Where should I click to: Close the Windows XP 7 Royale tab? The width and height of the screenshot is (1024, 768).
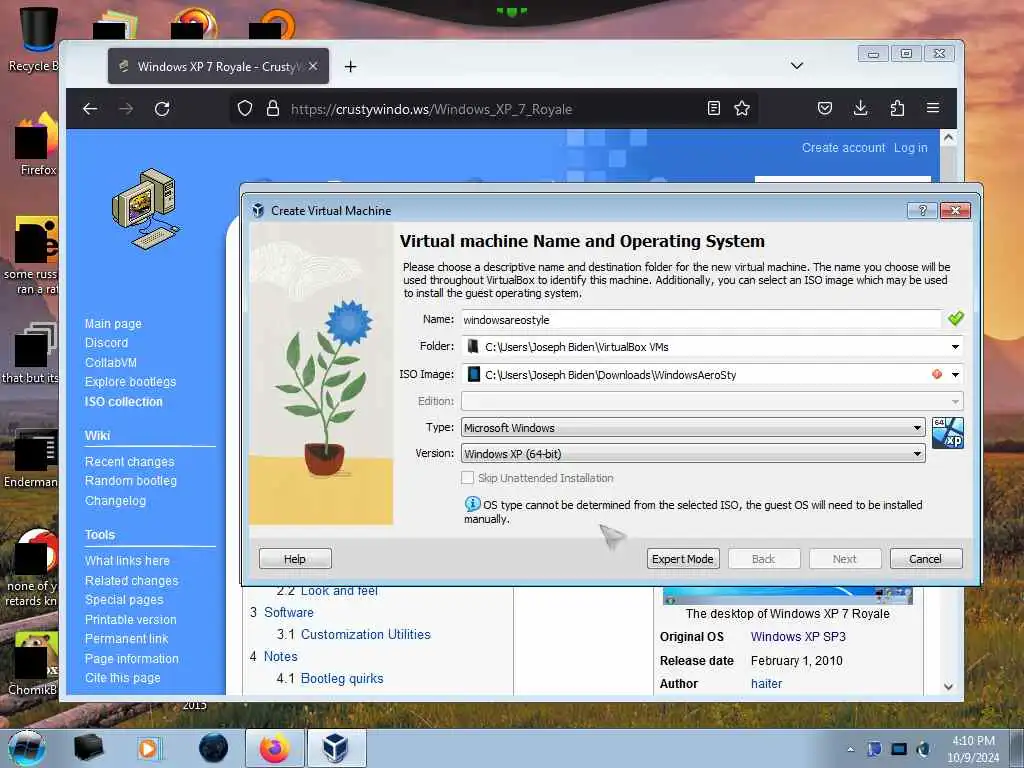click(313, 66)
